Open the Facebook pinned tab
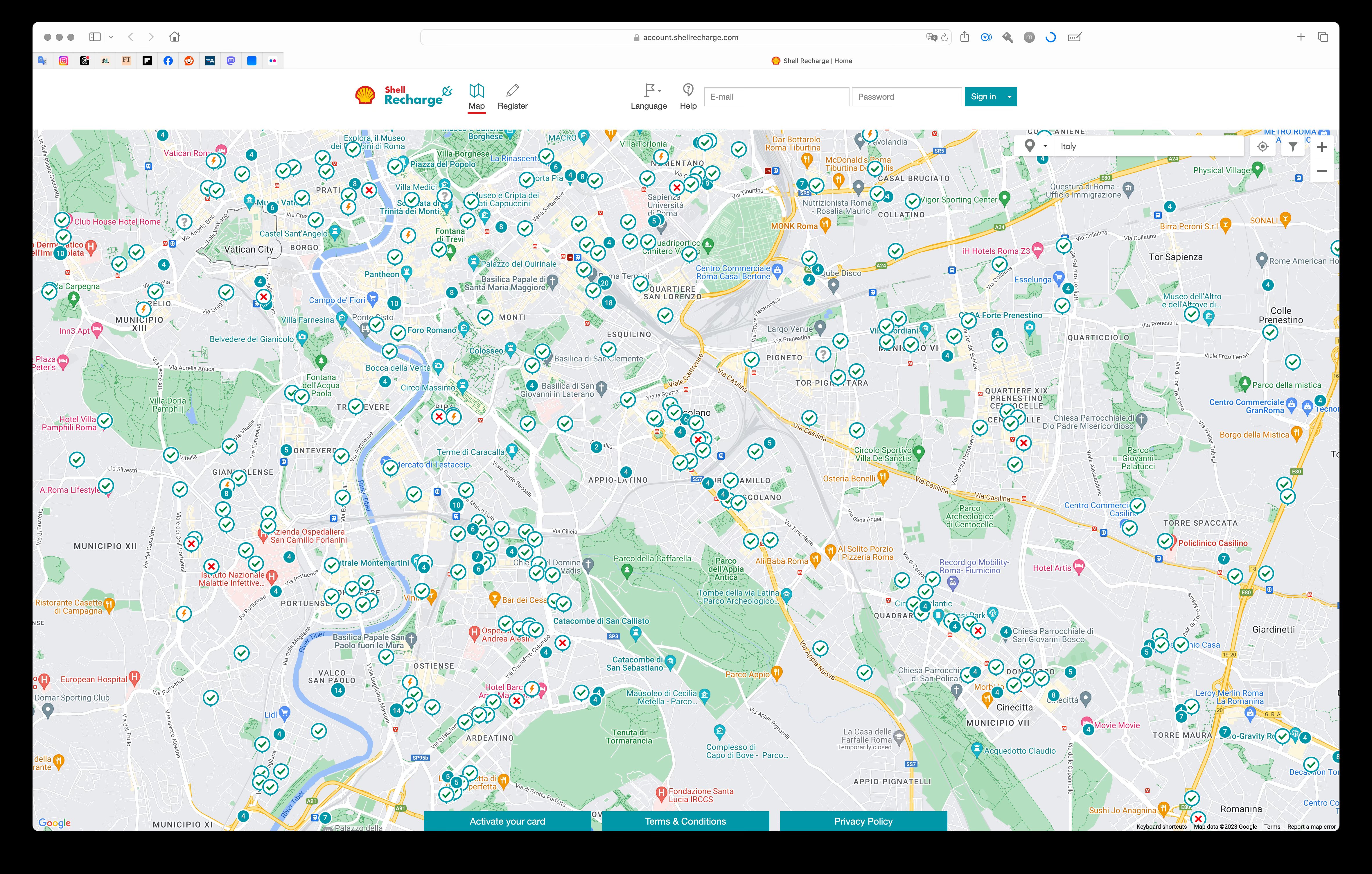Viewport: 1372px width, 874px height. [x=168, y=60]
